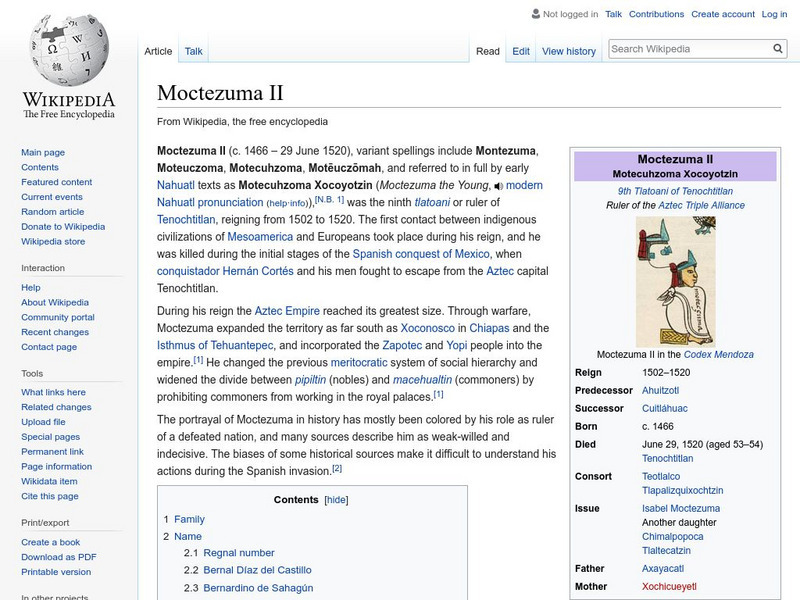Follow the Hernán Cortés link
This screenshot has width=800, height=600.
(x=258, y=271)
